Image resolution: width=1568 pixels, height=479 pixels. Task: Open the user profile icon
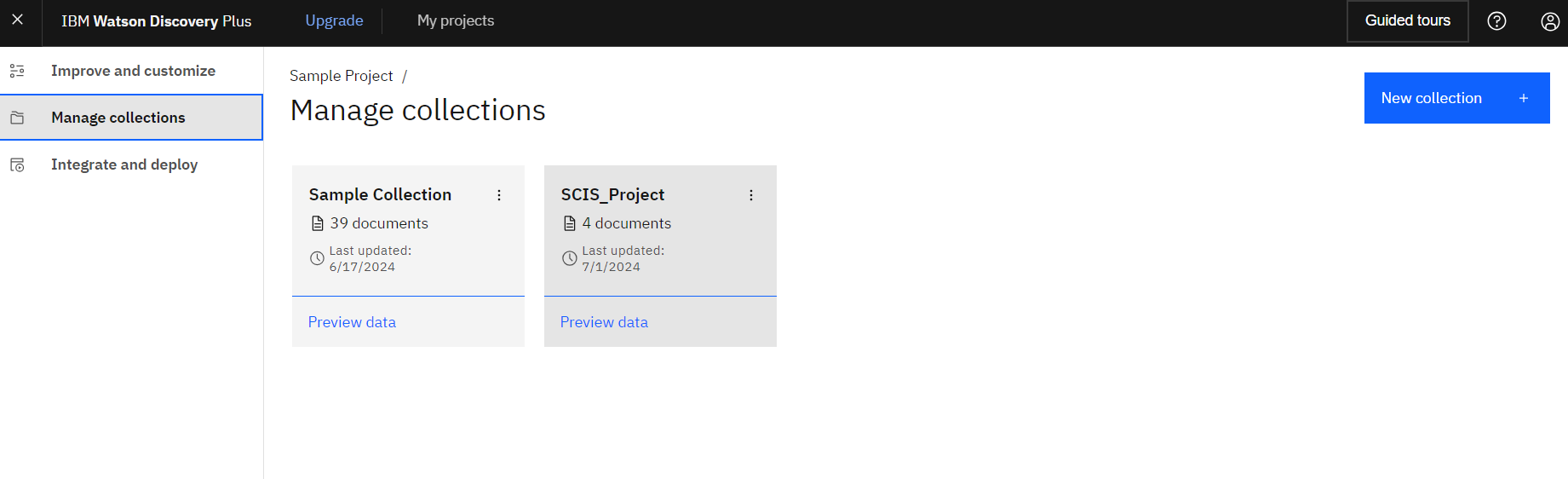[x=1549, y=21]
